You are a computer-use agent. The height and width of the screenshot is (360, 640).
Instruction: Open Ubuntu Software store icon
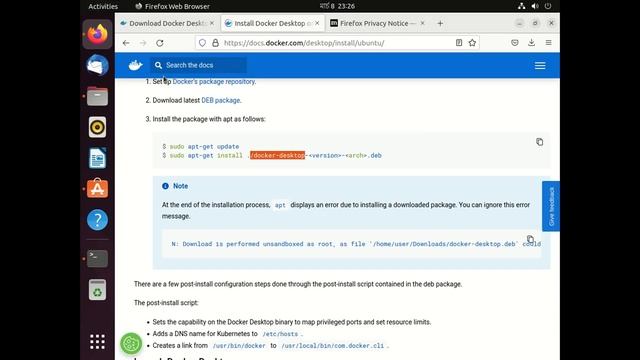click(97, 189)
